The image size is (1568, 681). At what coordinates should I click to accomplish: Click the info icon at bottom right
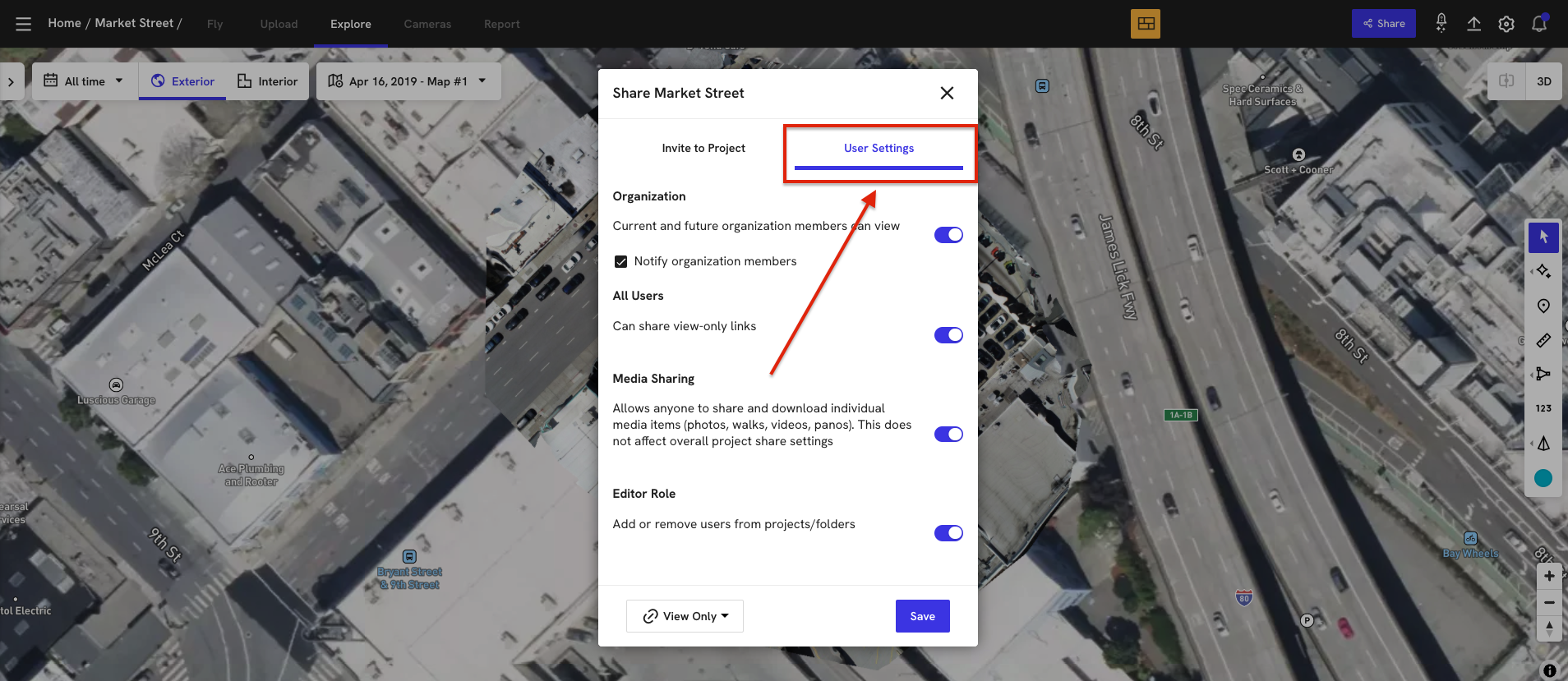tap(1549, 670)
